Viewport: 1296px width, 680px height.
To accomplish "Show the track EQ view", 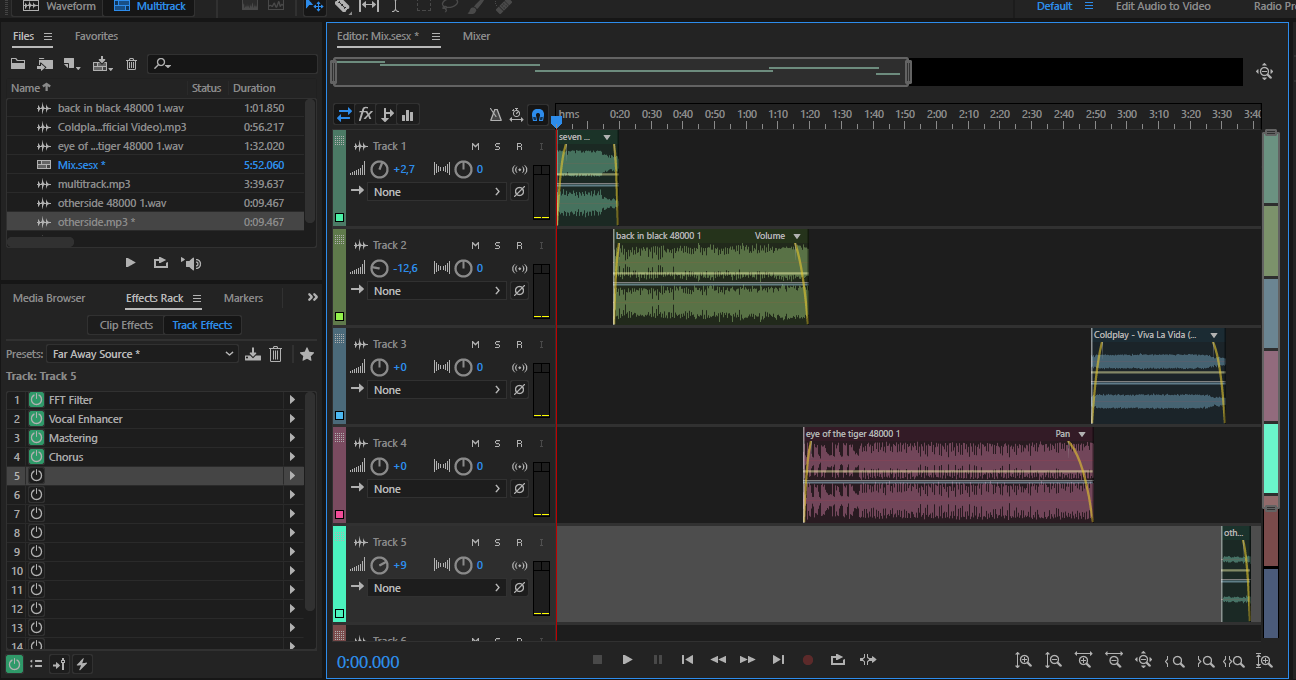I will coord(408,114).
